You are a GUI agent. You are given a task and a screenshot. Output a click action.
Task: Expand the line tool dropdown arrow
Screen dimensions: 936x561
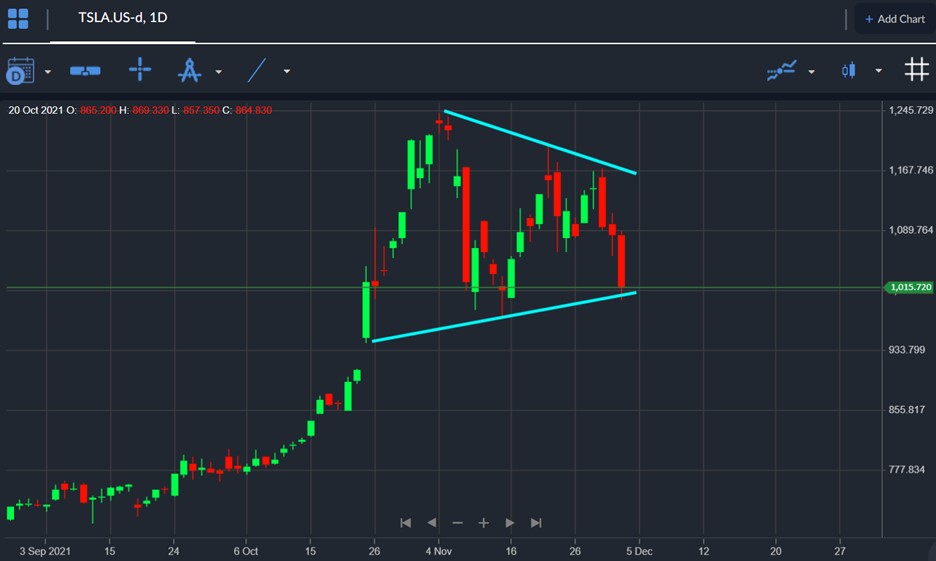(287, 71)
